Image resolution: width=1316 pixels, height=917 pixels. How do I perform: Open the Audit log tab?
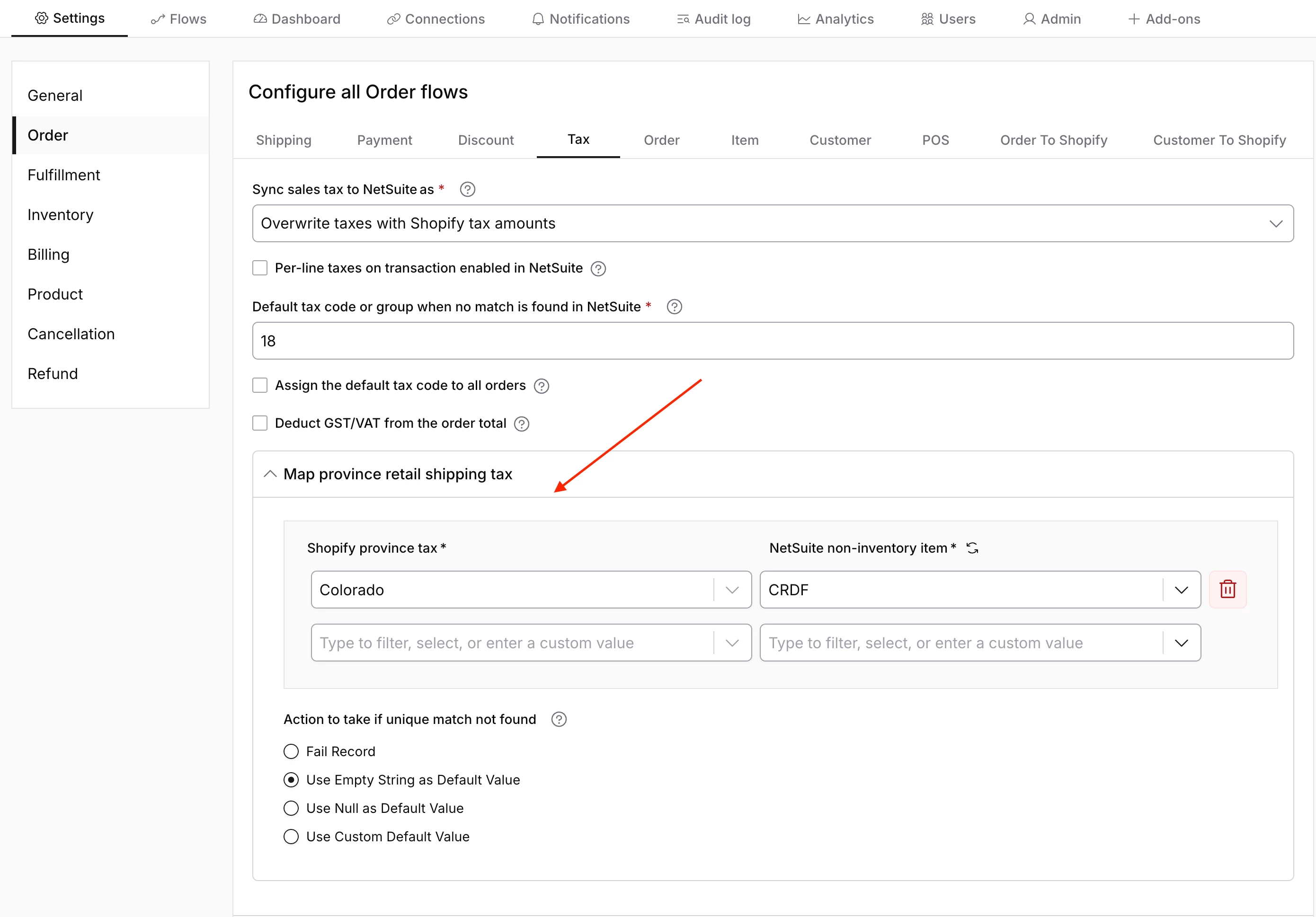[713, 19]
